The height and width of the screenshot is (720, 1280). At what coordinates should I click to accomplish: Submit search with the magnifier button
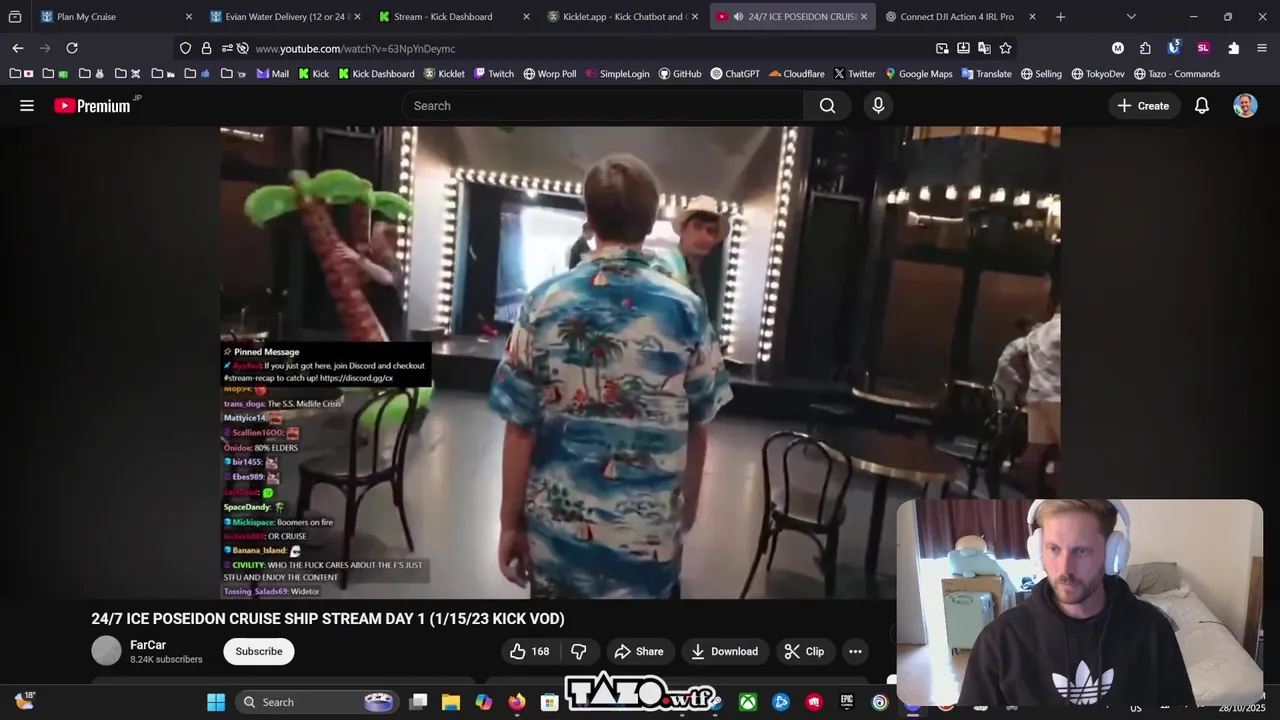click(x=827, y=105)
